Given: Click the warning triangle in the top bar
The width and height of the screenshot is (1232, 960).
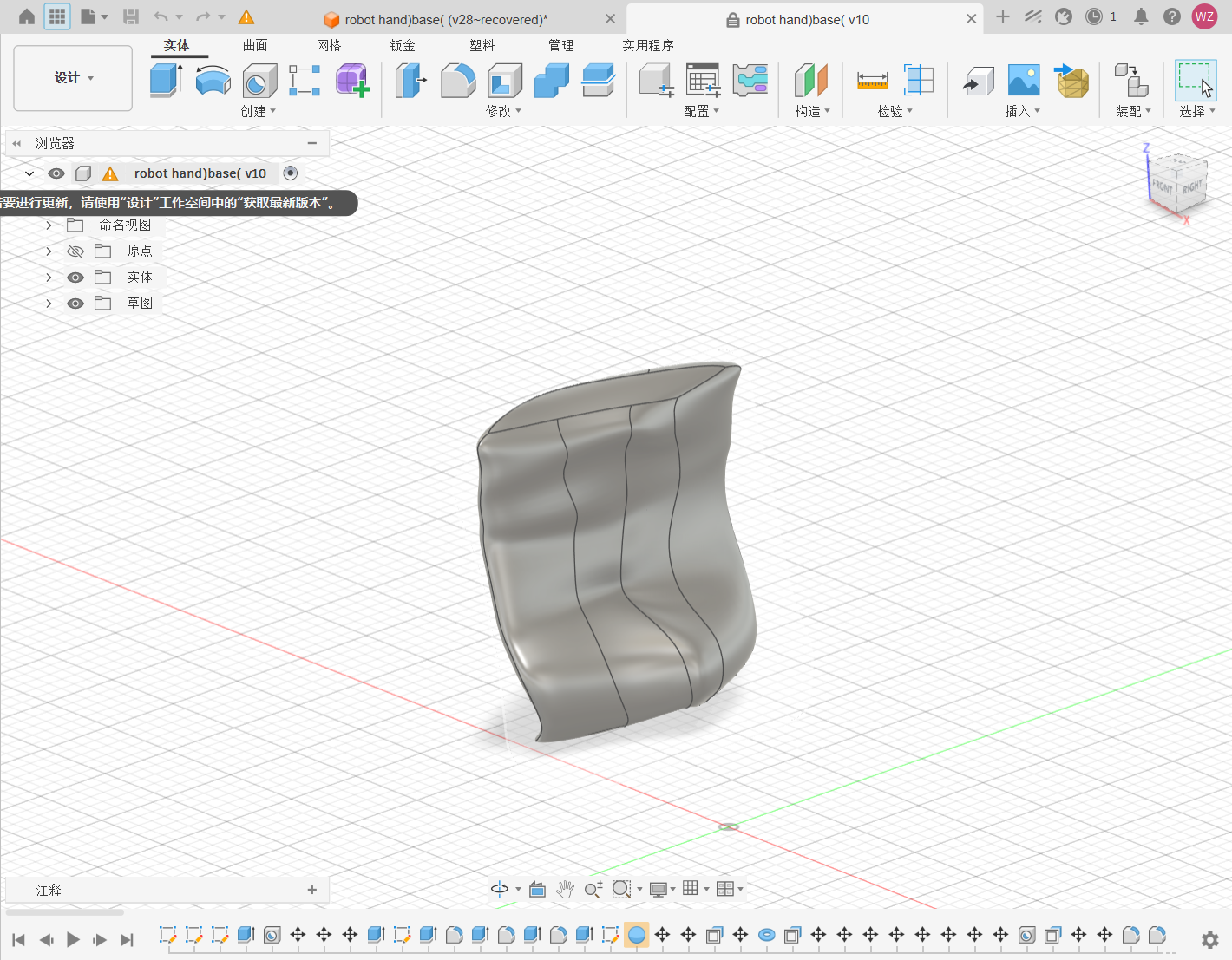Looking at the screenshot, I should point(246,16).
